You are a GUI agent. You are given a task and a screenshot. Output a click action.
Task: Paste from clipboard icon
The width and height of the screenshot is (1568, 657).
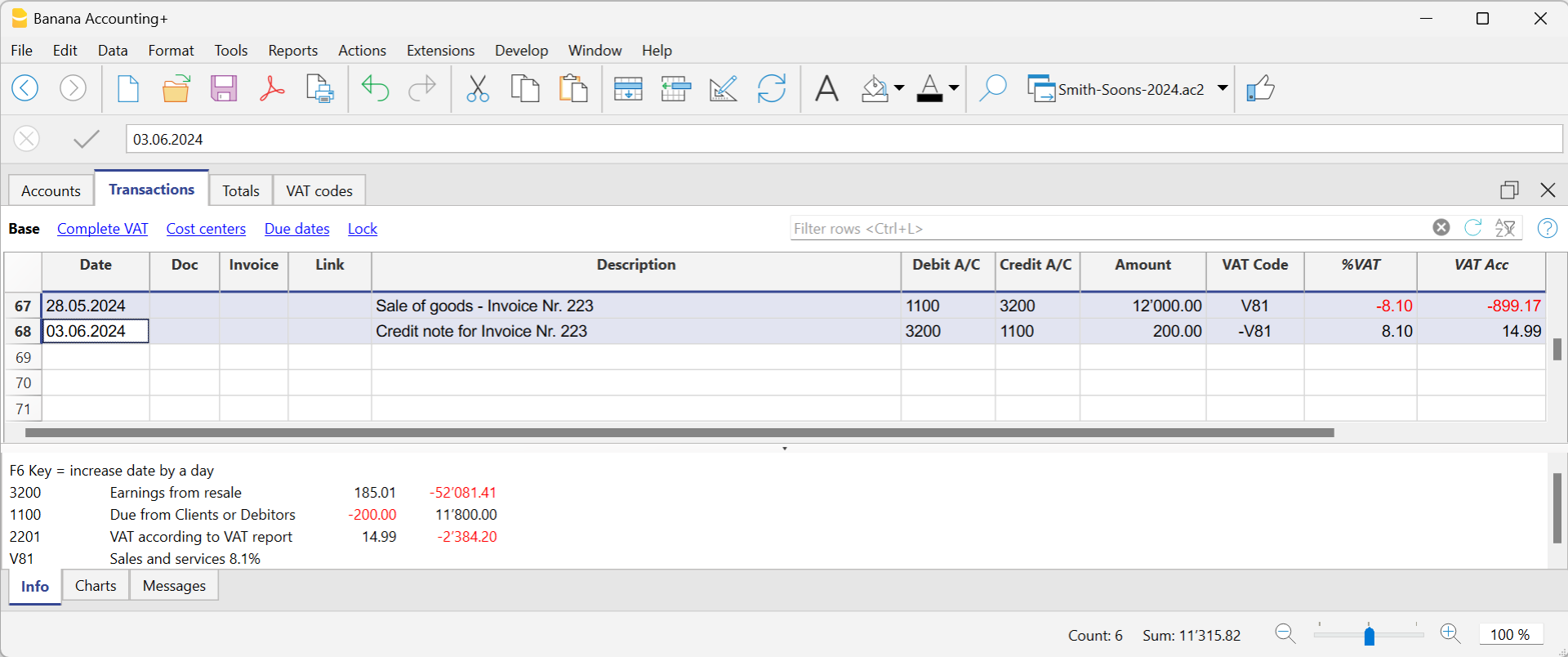[x=573, y=87]
